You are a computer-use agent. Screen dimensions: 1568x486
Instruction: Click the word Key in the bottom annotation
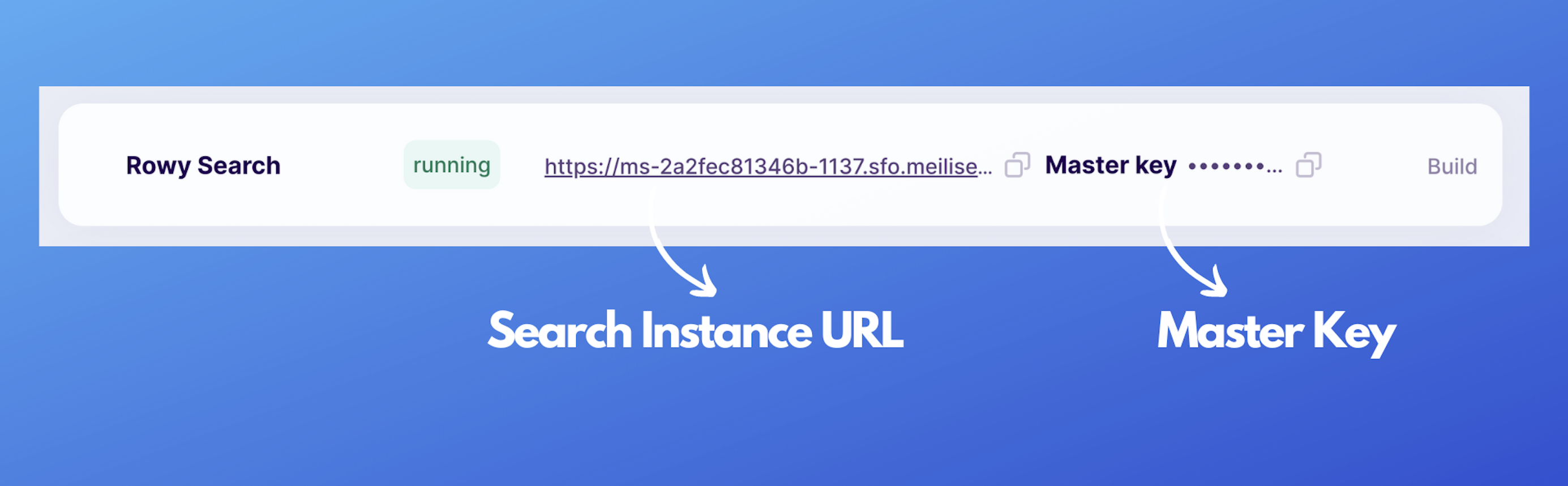tap(1355, 333)
